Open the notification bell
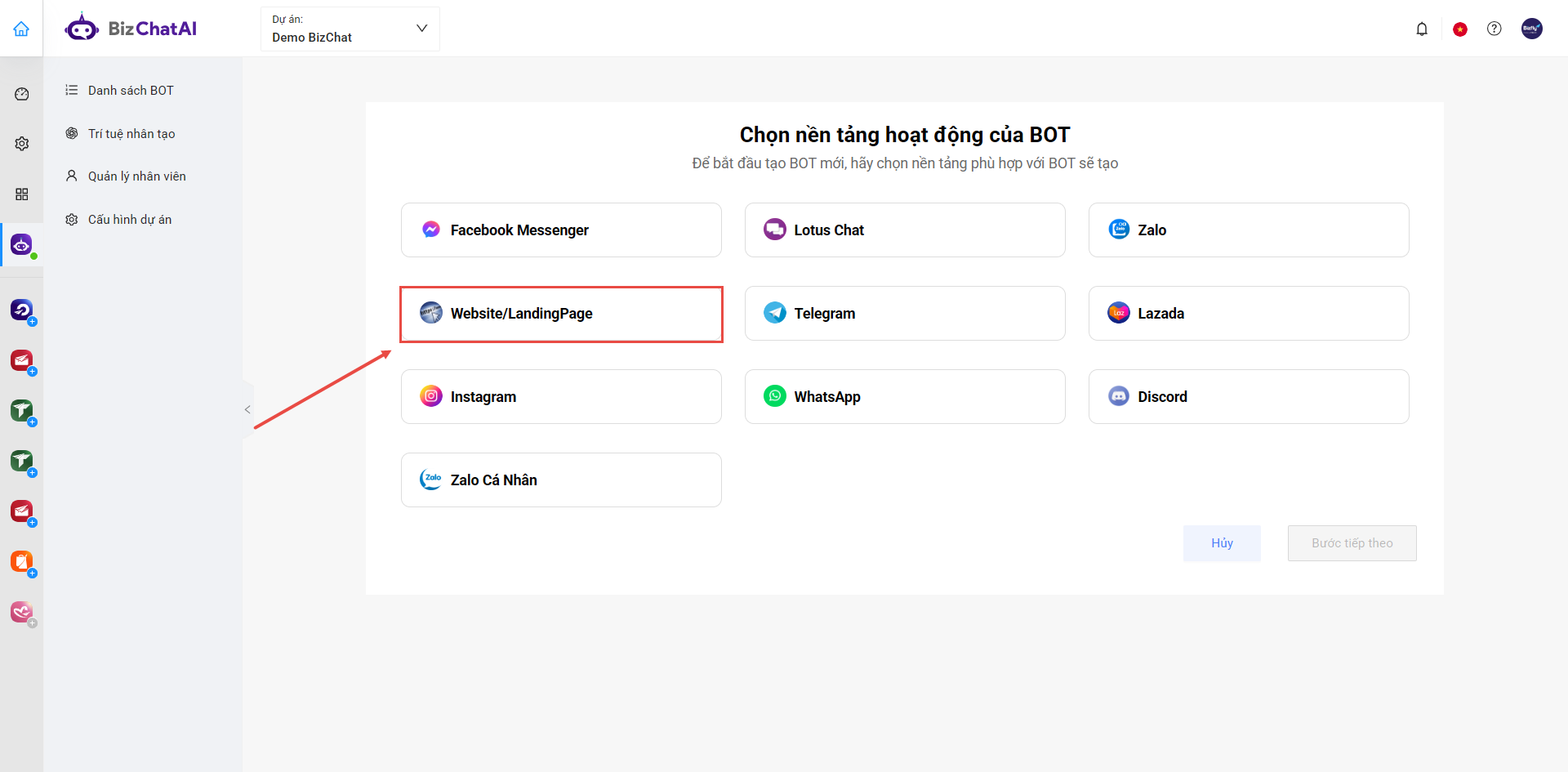Image resolution: width=1568 pixels, height=772 pixels. 1422,29
